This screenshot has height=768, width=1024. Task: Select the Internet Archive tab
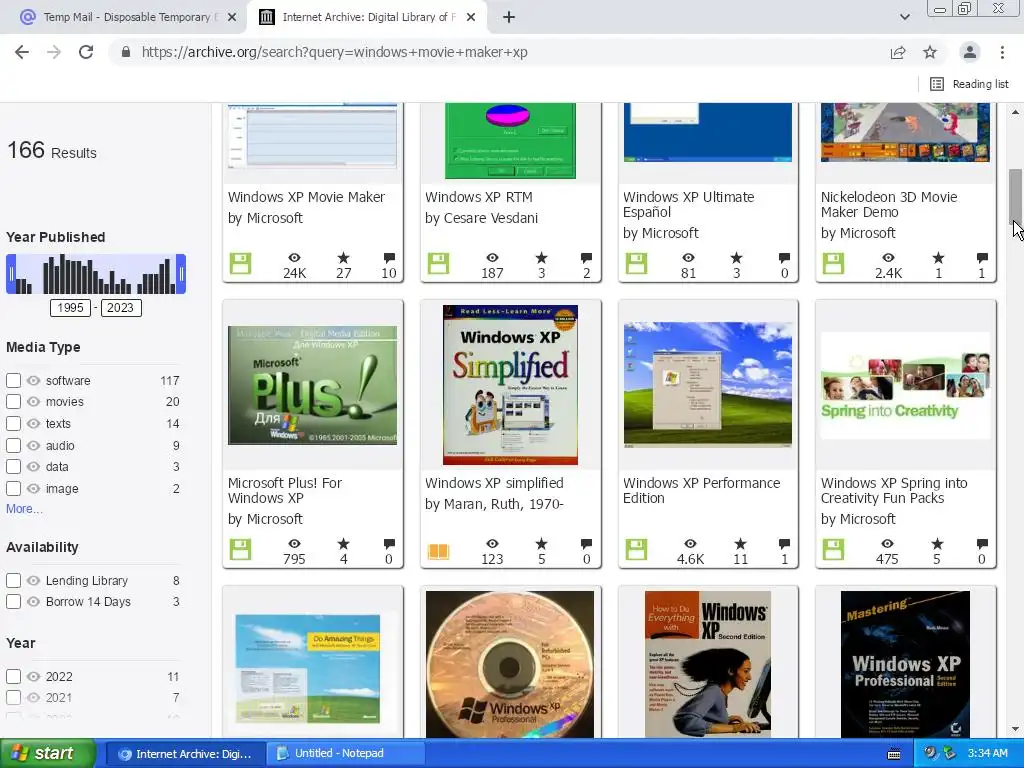[x=366, y=17]
